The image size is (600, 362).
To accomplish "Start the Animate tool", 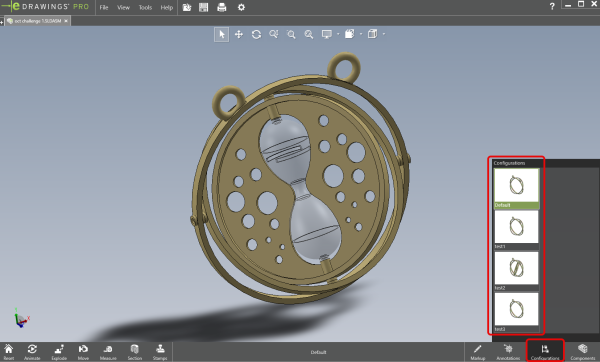I will pyautogui.click(x=32, y=352).
